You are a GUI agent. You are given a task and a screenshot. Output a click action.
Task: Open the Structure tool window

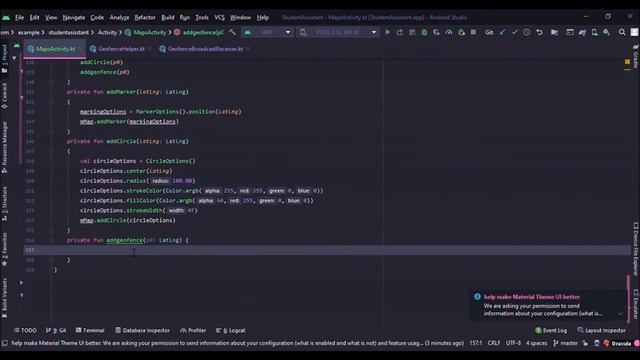(x=4, y=203)
